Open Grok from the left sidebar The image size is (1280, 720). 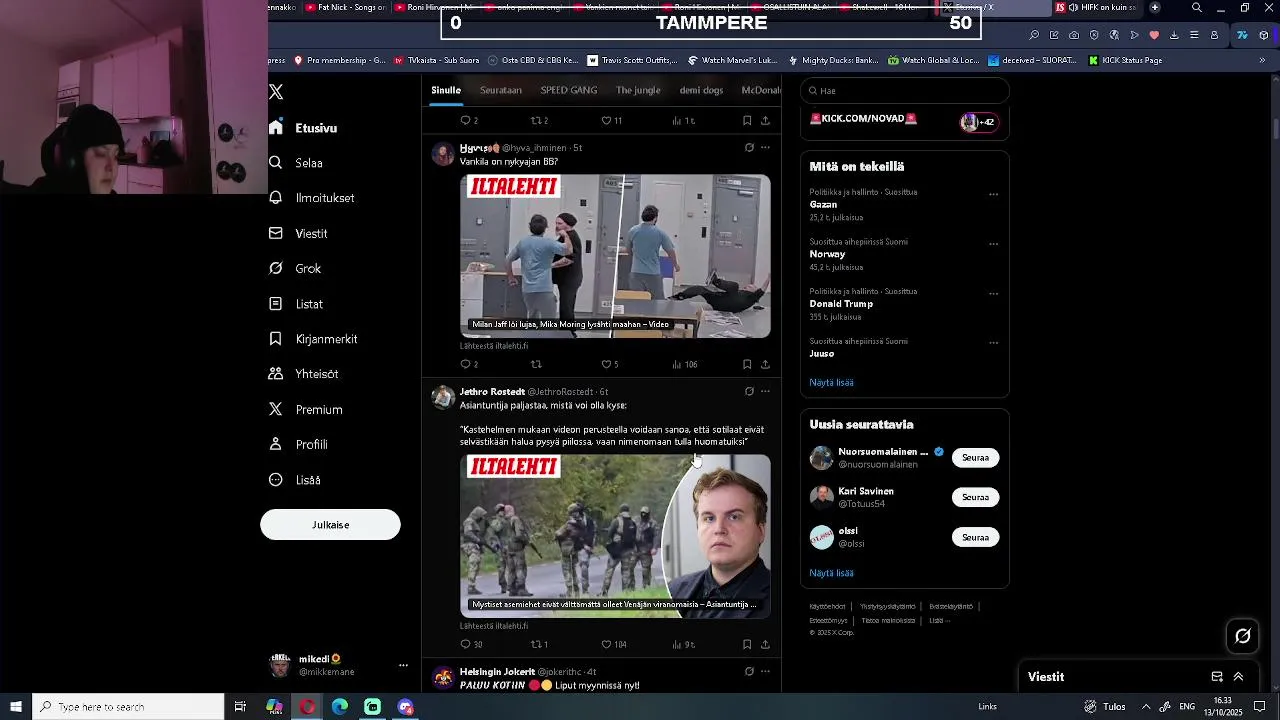coord(295,269)
